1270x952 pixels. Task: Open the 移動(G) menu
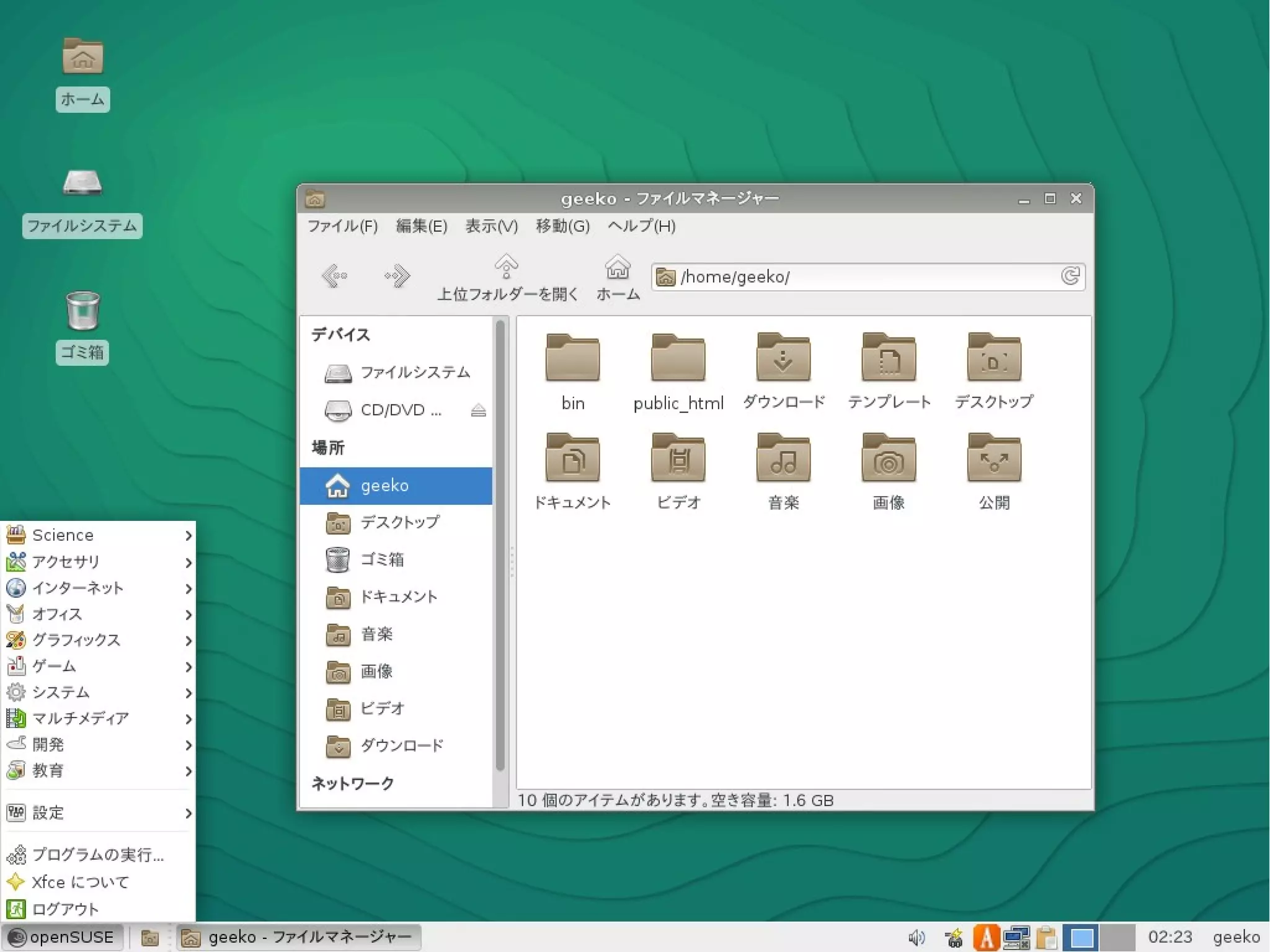click(562, 226)
